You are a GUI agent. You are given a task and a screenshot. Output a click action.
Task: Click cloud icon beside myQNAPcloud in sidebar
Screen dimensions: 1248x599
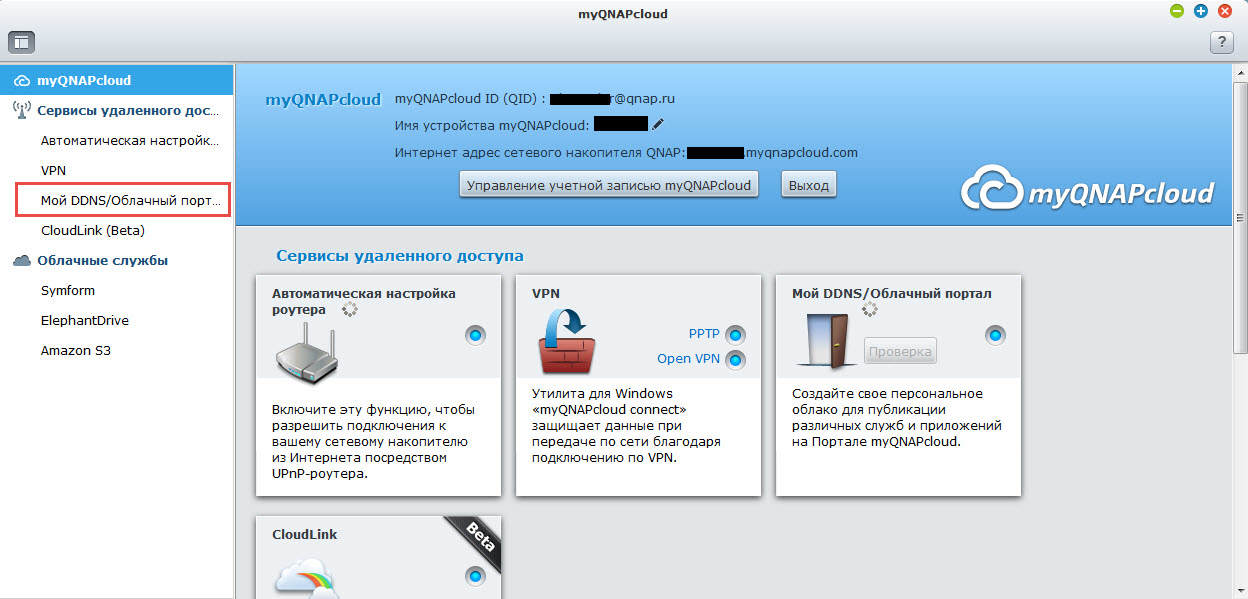click(x=22, y=81)
